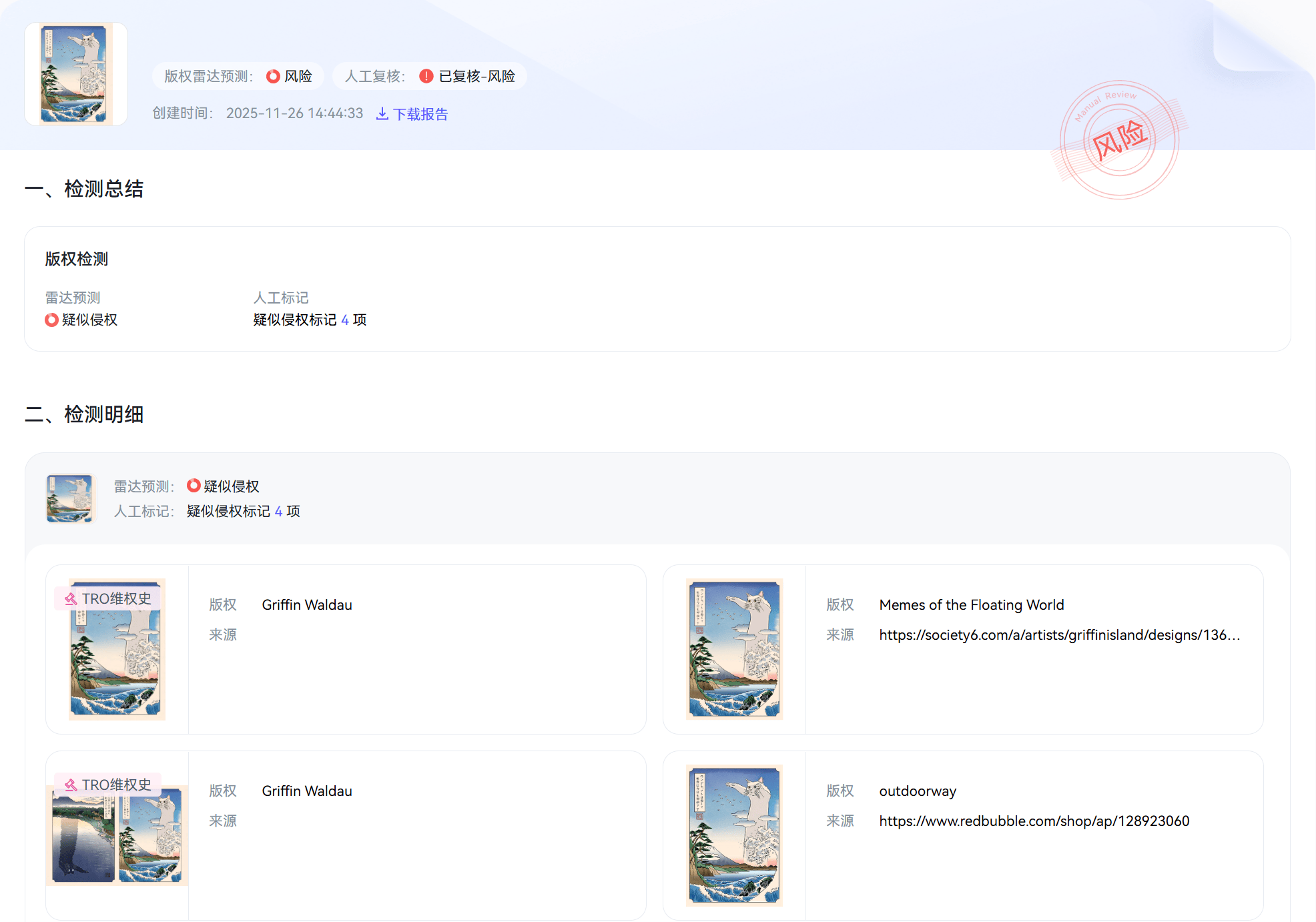Viewport: 1316px width, 922px height.
Task: Open the 下载报告 download link
Action: 420,114
